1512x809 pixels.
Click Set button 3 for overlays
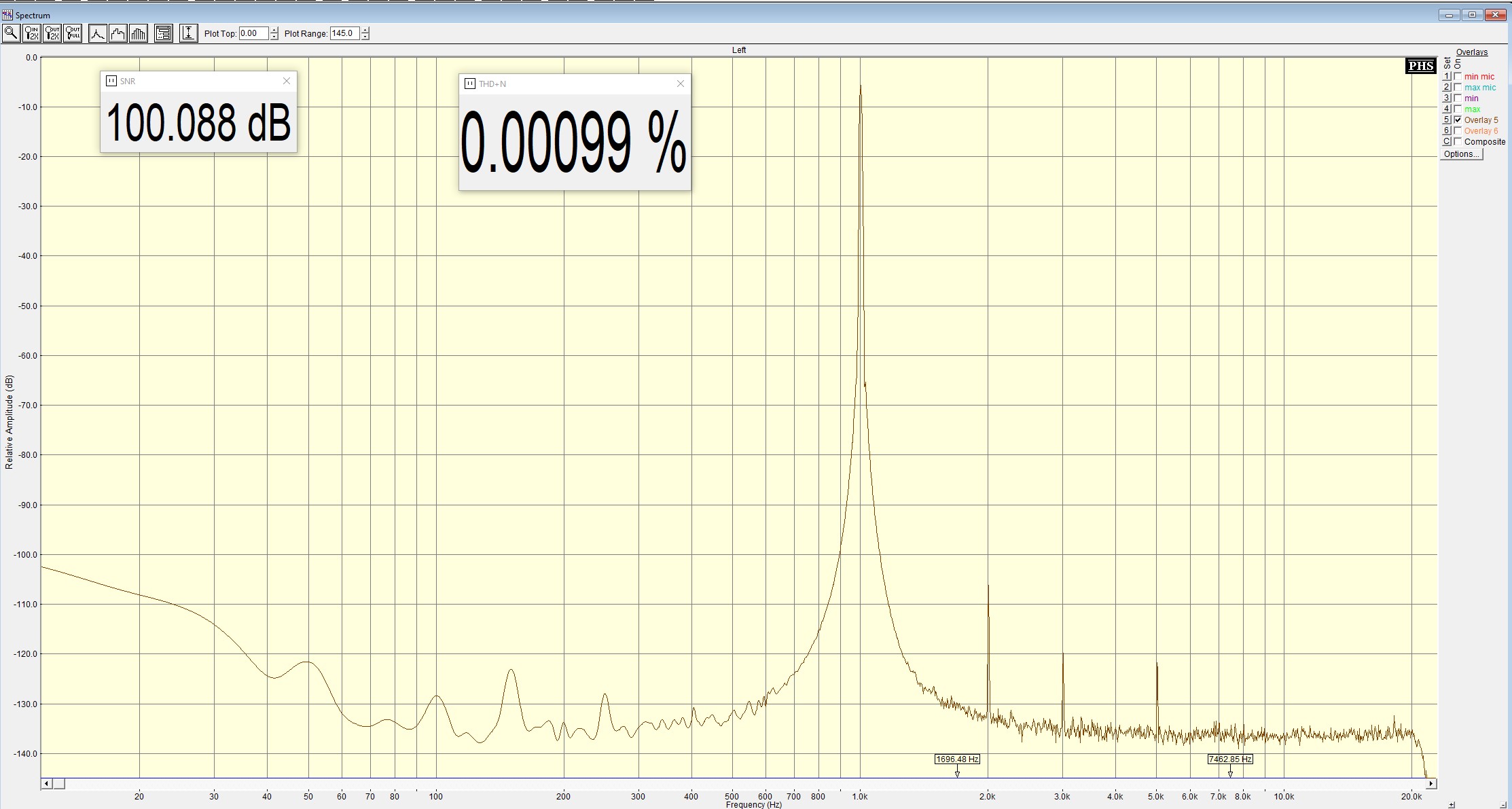pos(1447,98)
